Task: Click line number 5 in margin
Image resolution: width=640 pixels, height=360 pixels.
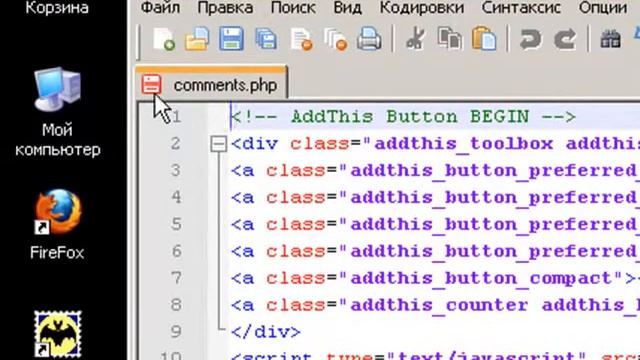Action: 176,224
